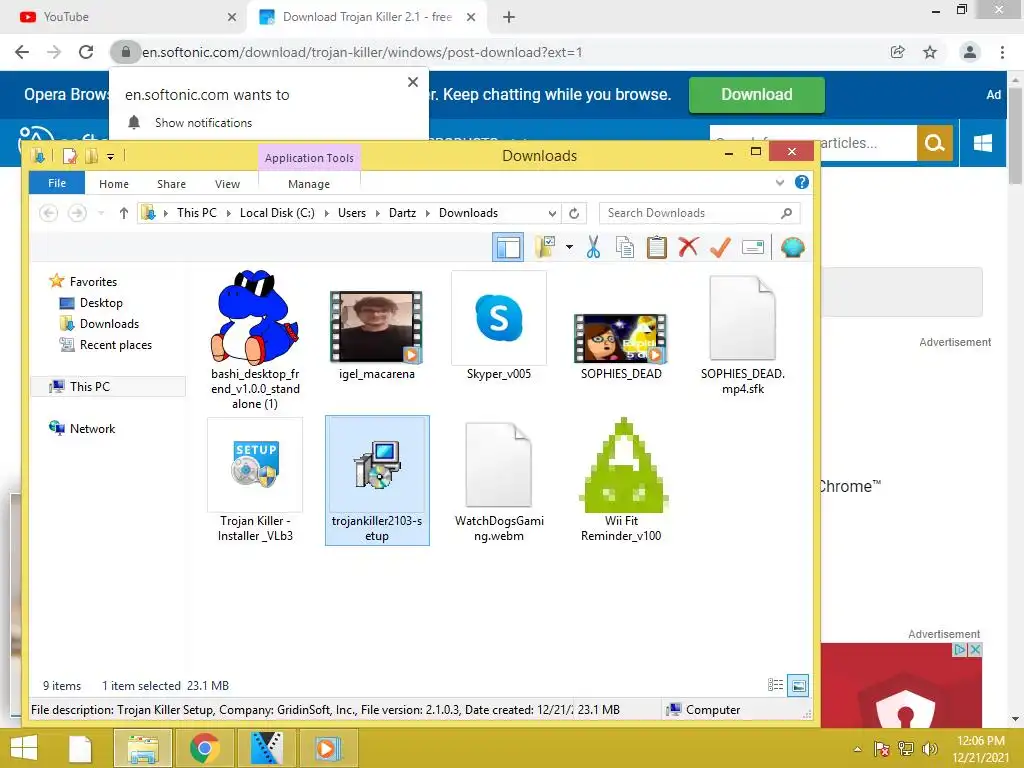Go forward in Explorer navigation
Image resolution: width=1024 pixels, height=768 pixels.
point(77,213)
